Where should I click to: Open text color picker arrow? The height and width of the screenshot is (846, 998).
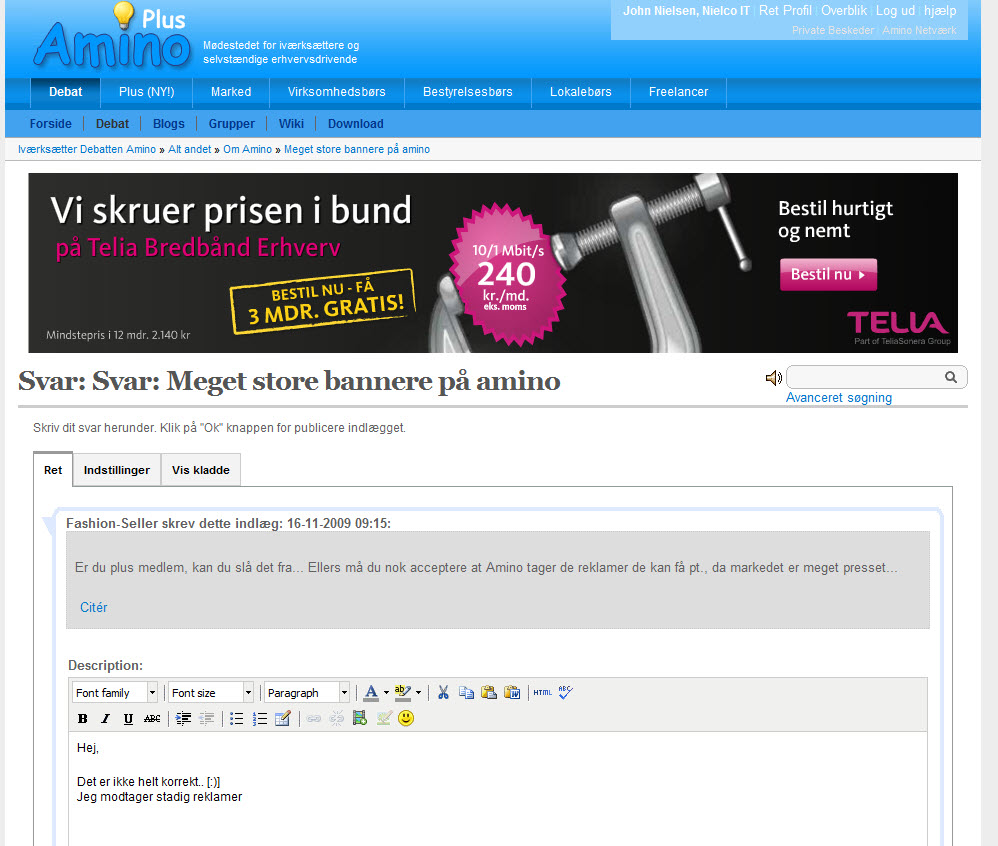point(386,692)
